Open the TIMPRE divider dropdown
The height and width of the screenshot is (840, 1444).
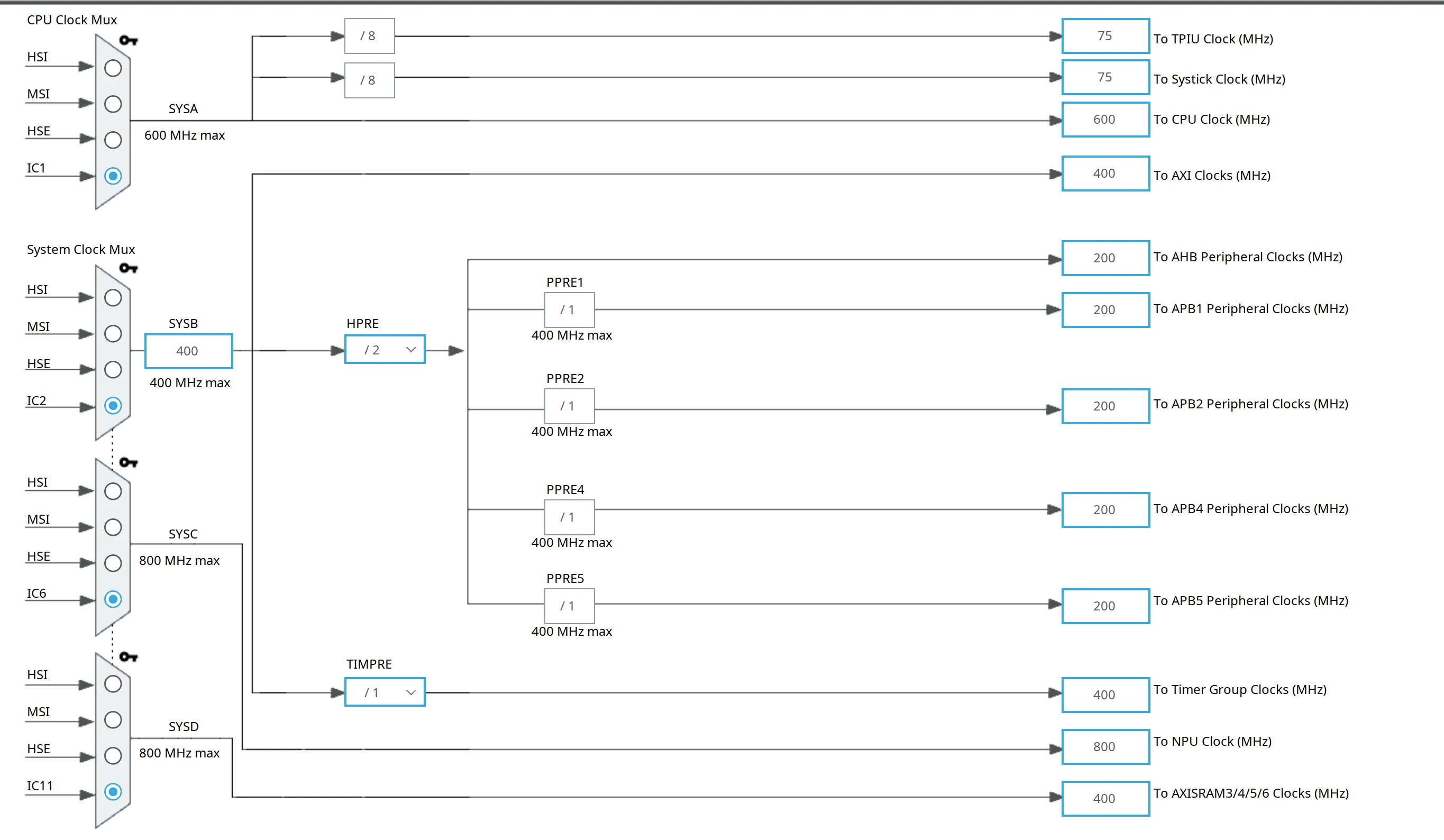click(385, 692)
